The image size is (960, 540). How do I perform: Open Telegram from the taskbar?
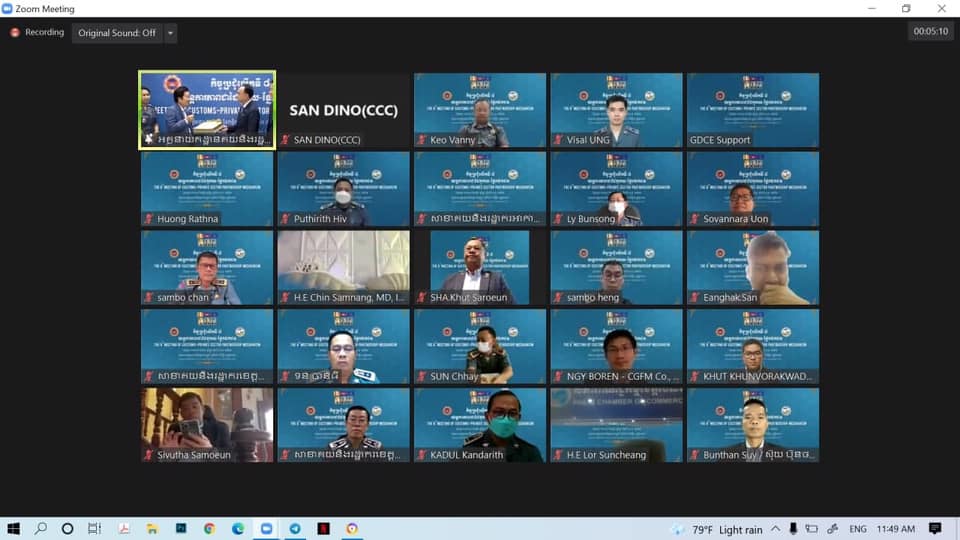[x=295, y=529]
